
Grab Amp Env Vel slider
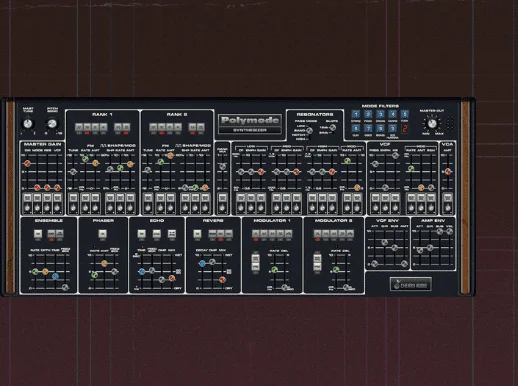[449, 231]
